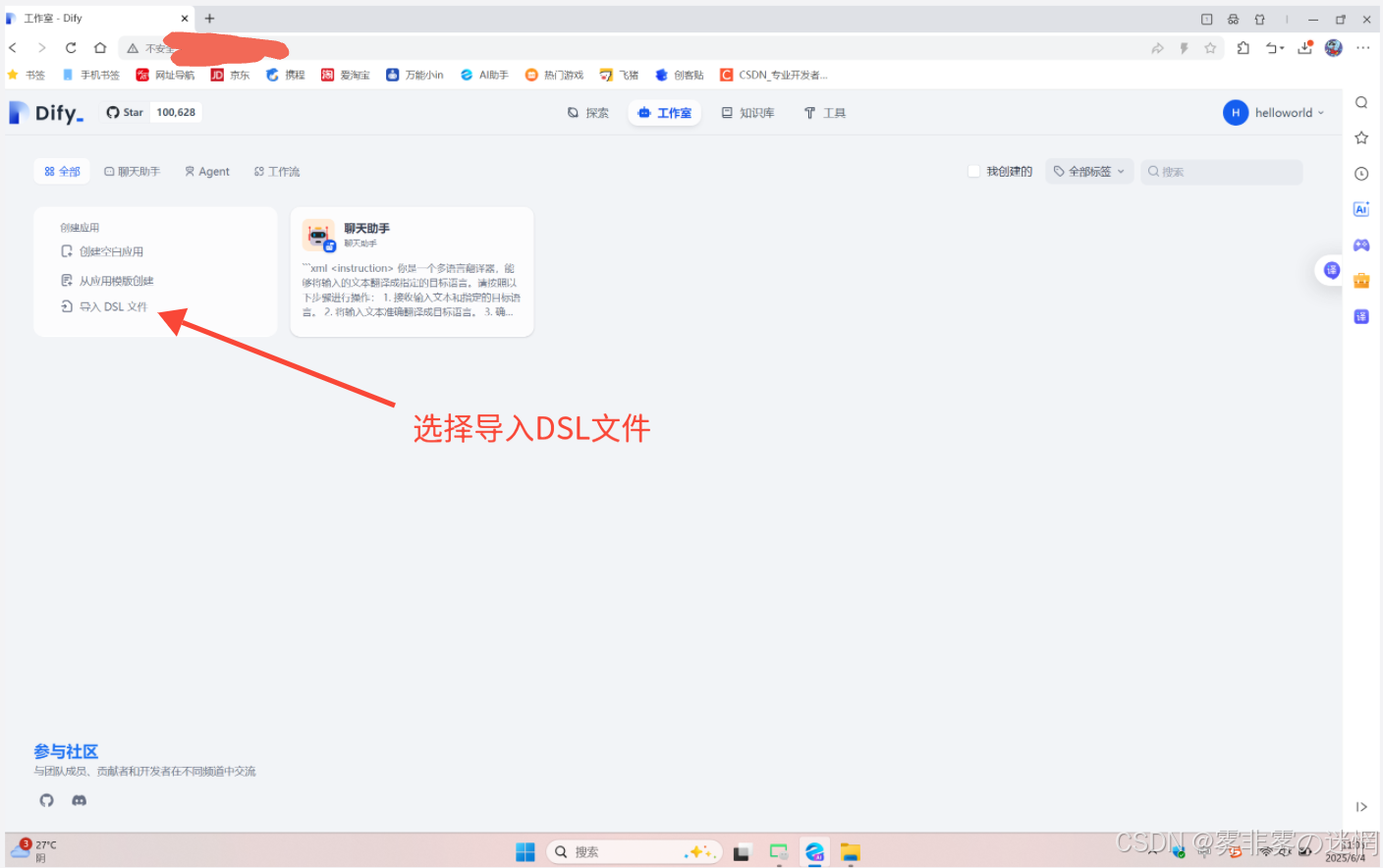Open the extensions puzzle icon
This screenshot has width=1383, height=868.
tap(1244, 47)
